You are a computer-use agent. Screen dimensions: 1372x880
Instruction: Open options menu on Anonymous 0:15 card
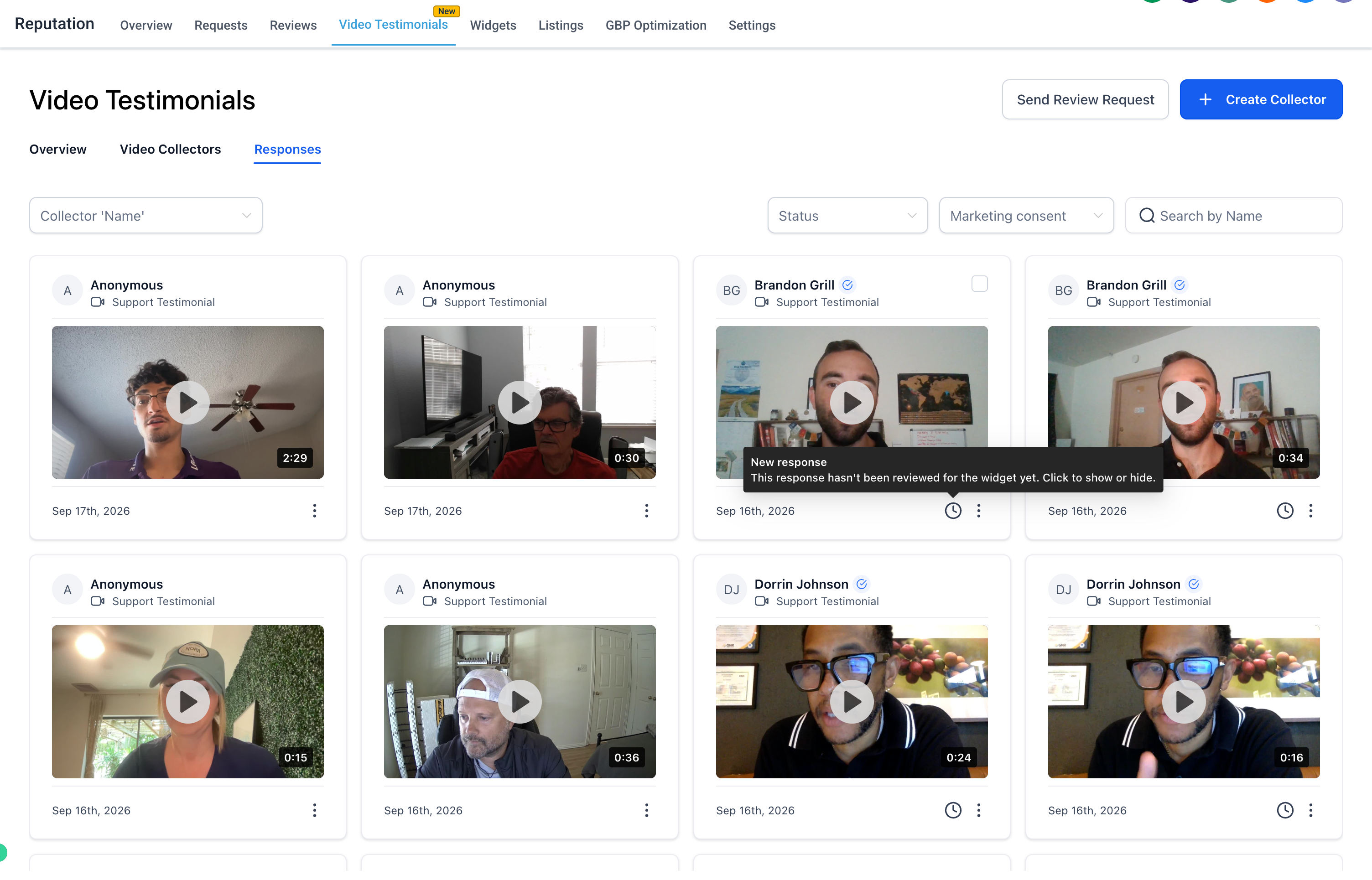click(314, 810)
